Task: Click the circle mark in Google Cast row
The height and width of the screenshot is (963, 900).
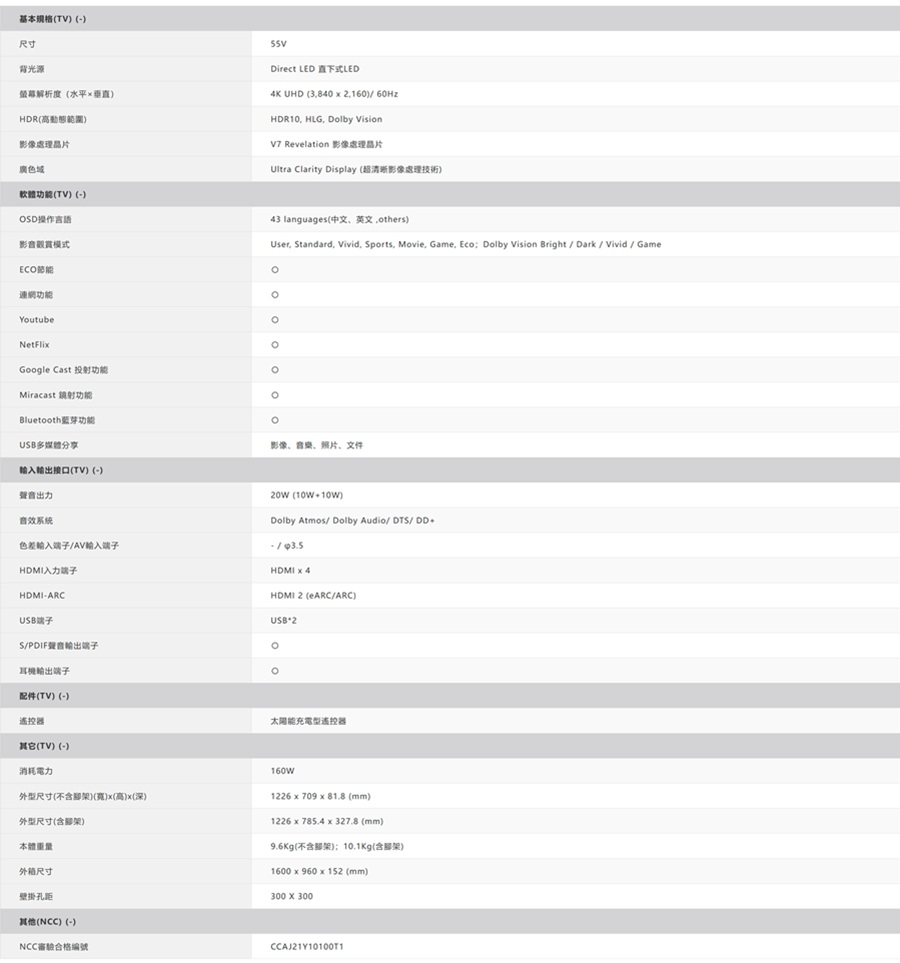Action: (275, 370)
